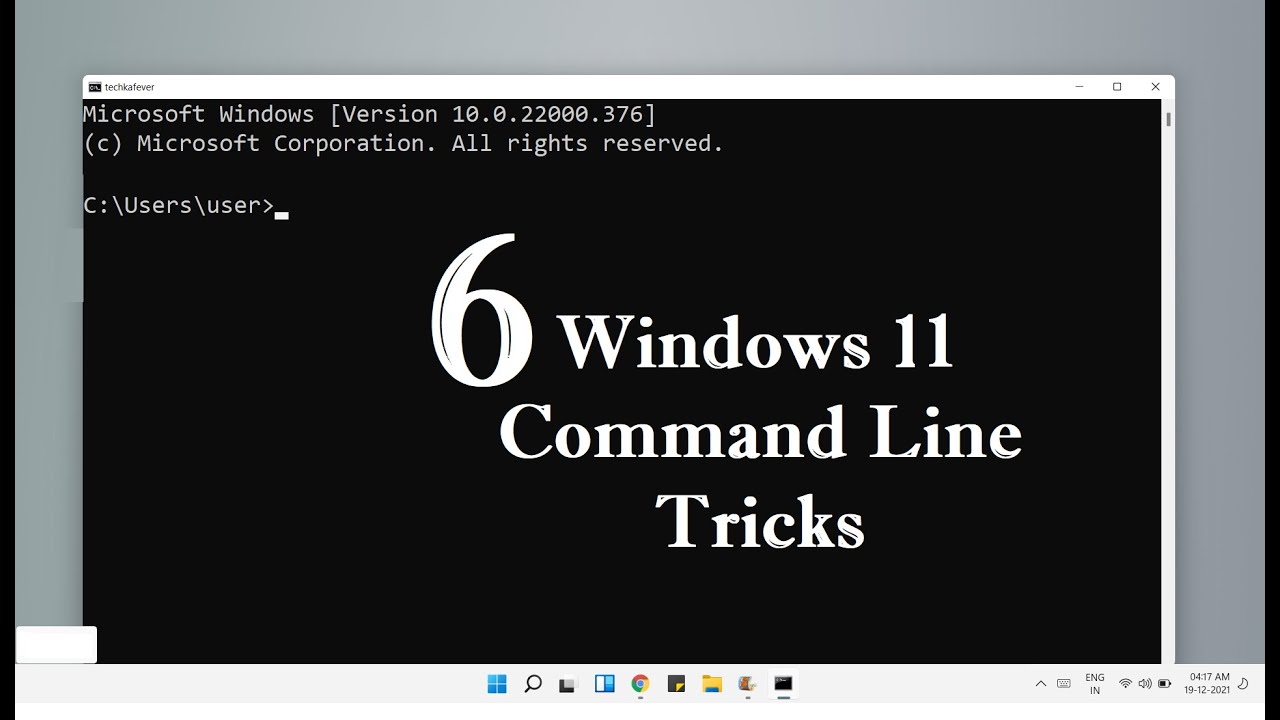Select the Command Prompt taskbar icon

coord(783,684)
